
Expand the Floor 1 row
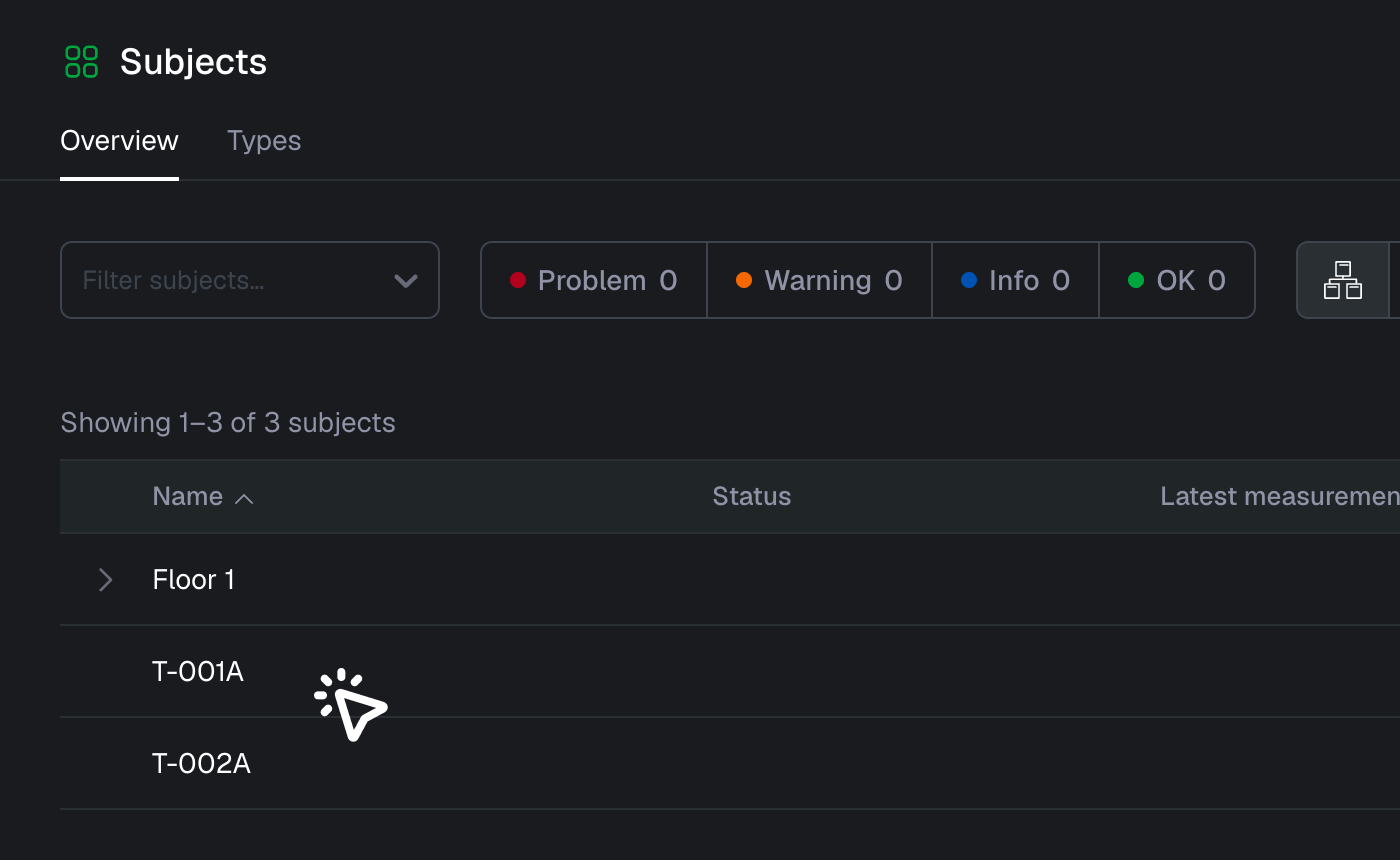105,580
